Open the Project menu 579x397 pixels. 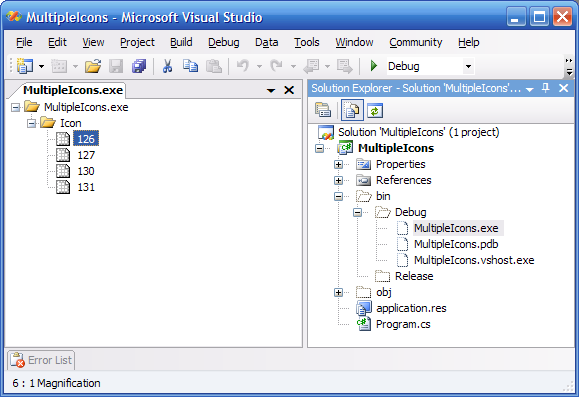[x=137, y=42]
